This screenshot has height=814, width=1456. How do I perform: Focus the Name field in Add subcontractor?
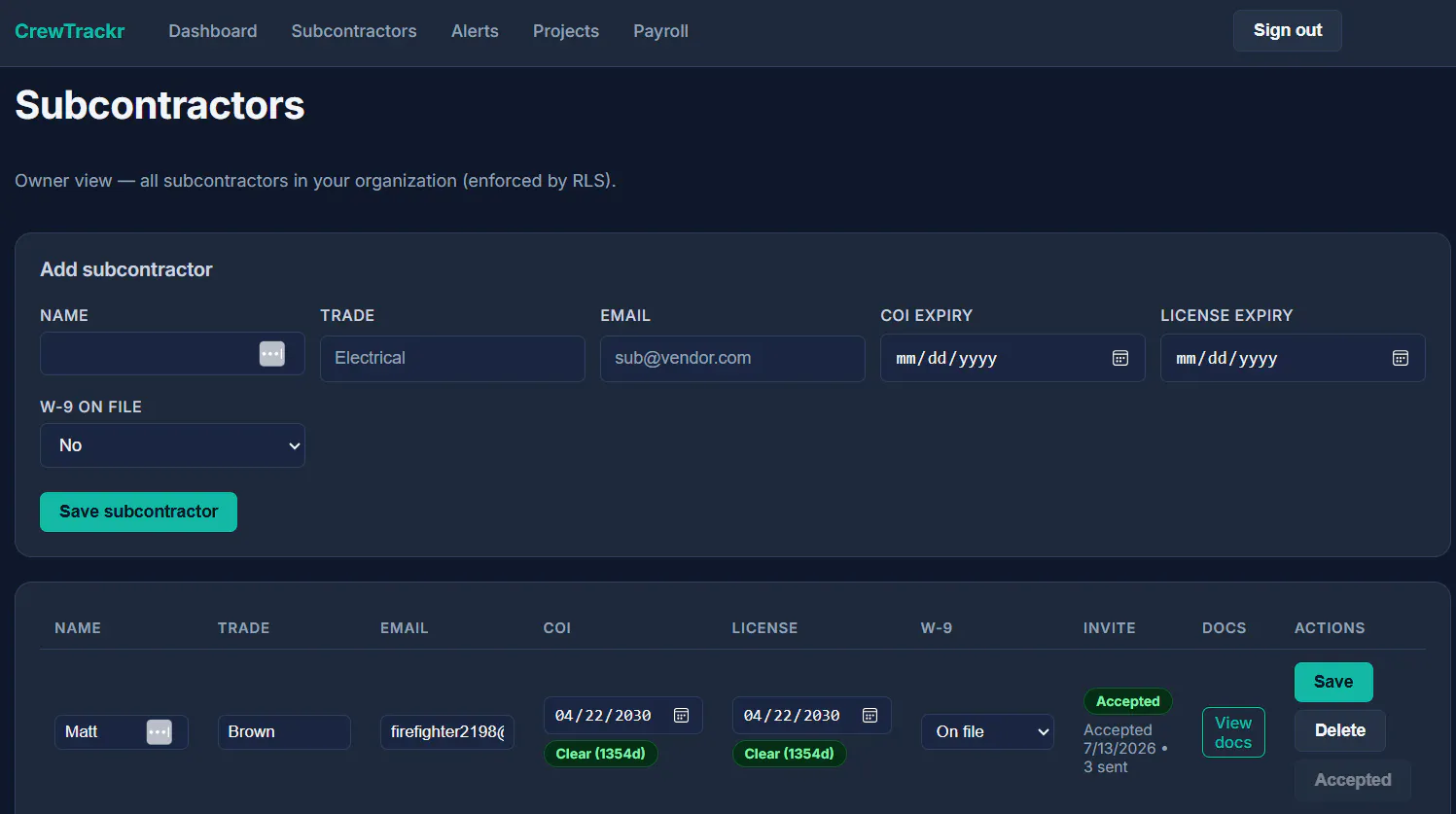point(172,354)
